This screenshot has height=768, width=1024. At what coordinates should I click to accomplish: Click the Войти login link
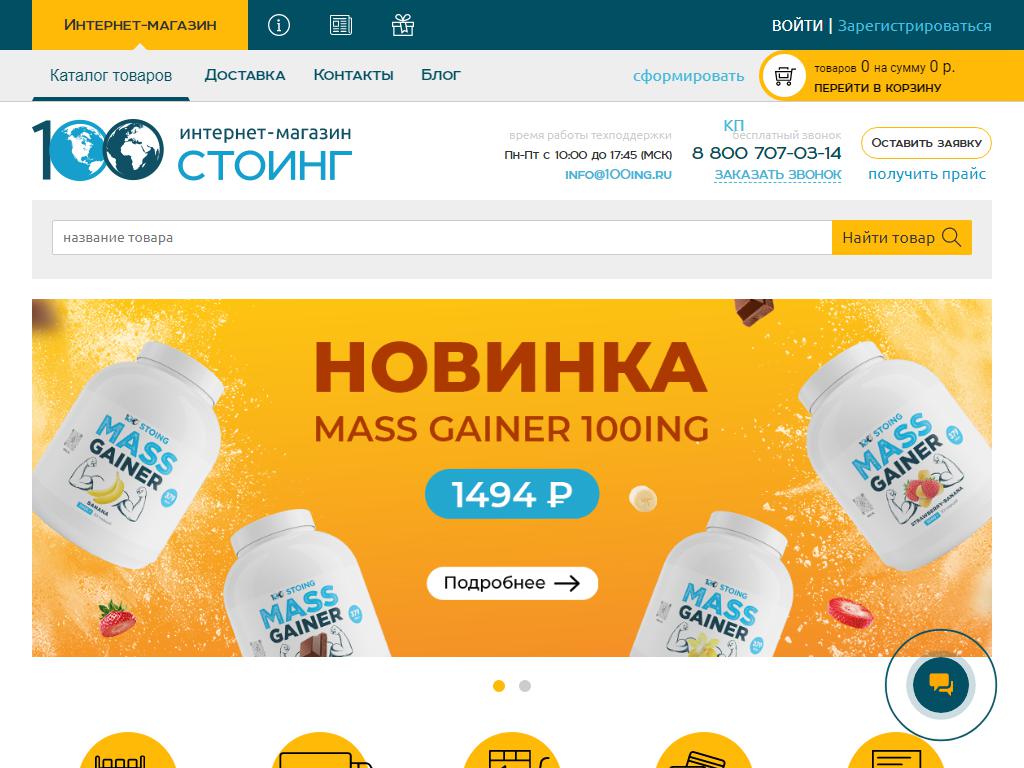coord(797,25)
